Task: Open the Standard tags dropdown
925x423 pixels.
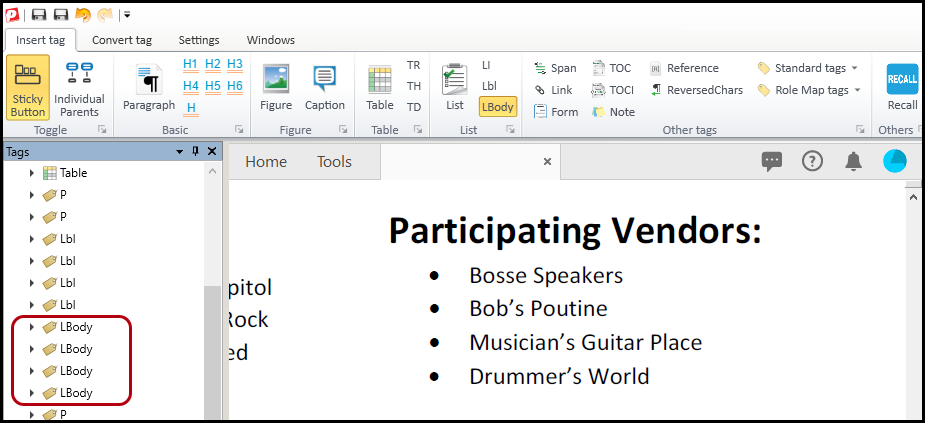Action: [x=807, y=68]
